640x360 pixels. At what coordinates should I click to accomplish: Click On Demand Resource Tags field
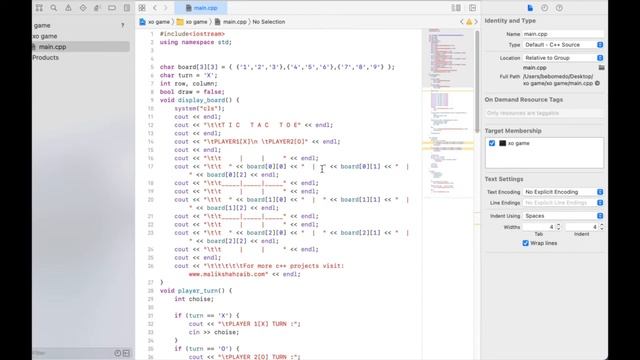point(544,113)
